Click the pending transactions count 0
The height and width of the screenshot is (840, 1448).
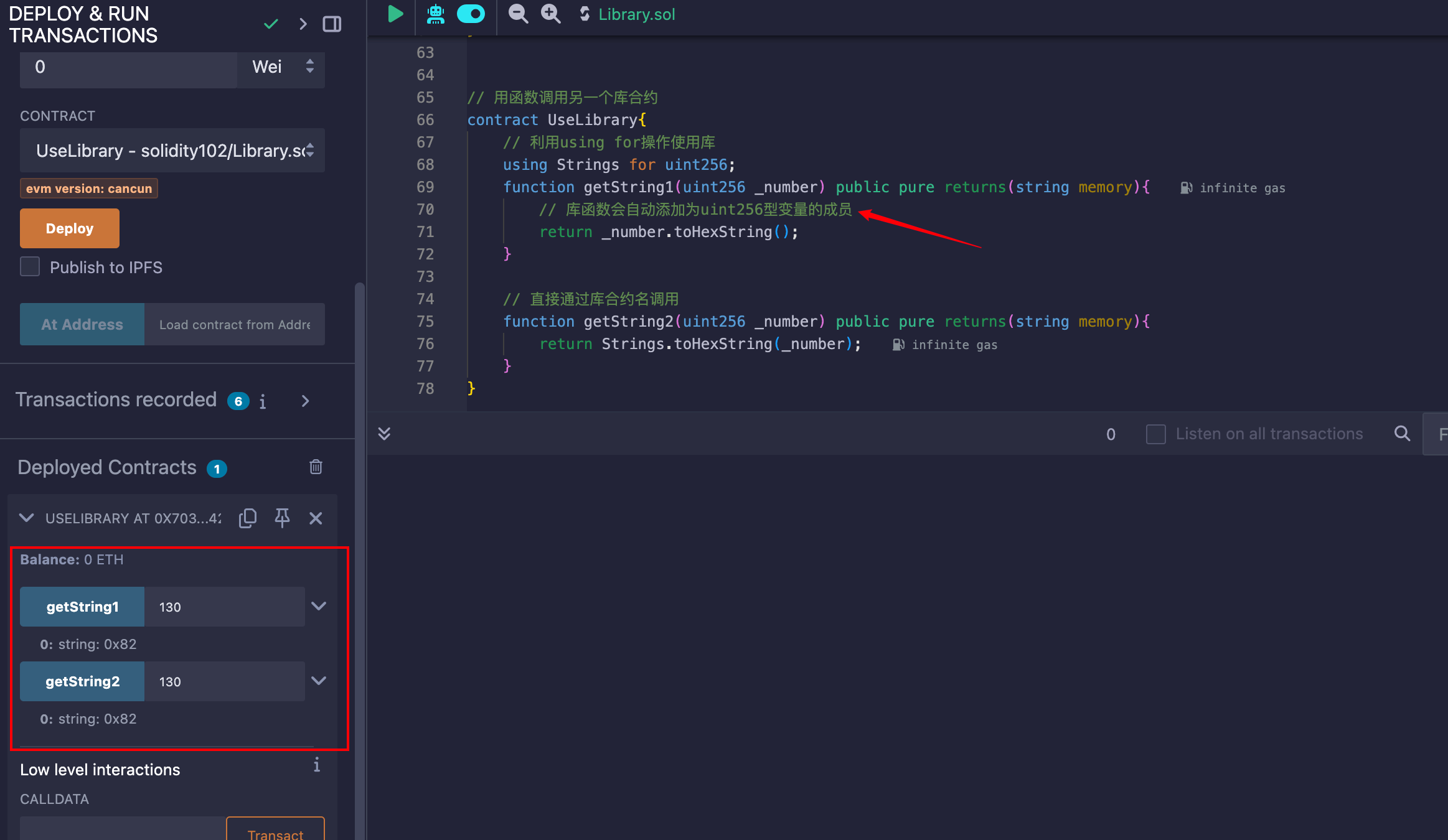1111,434
